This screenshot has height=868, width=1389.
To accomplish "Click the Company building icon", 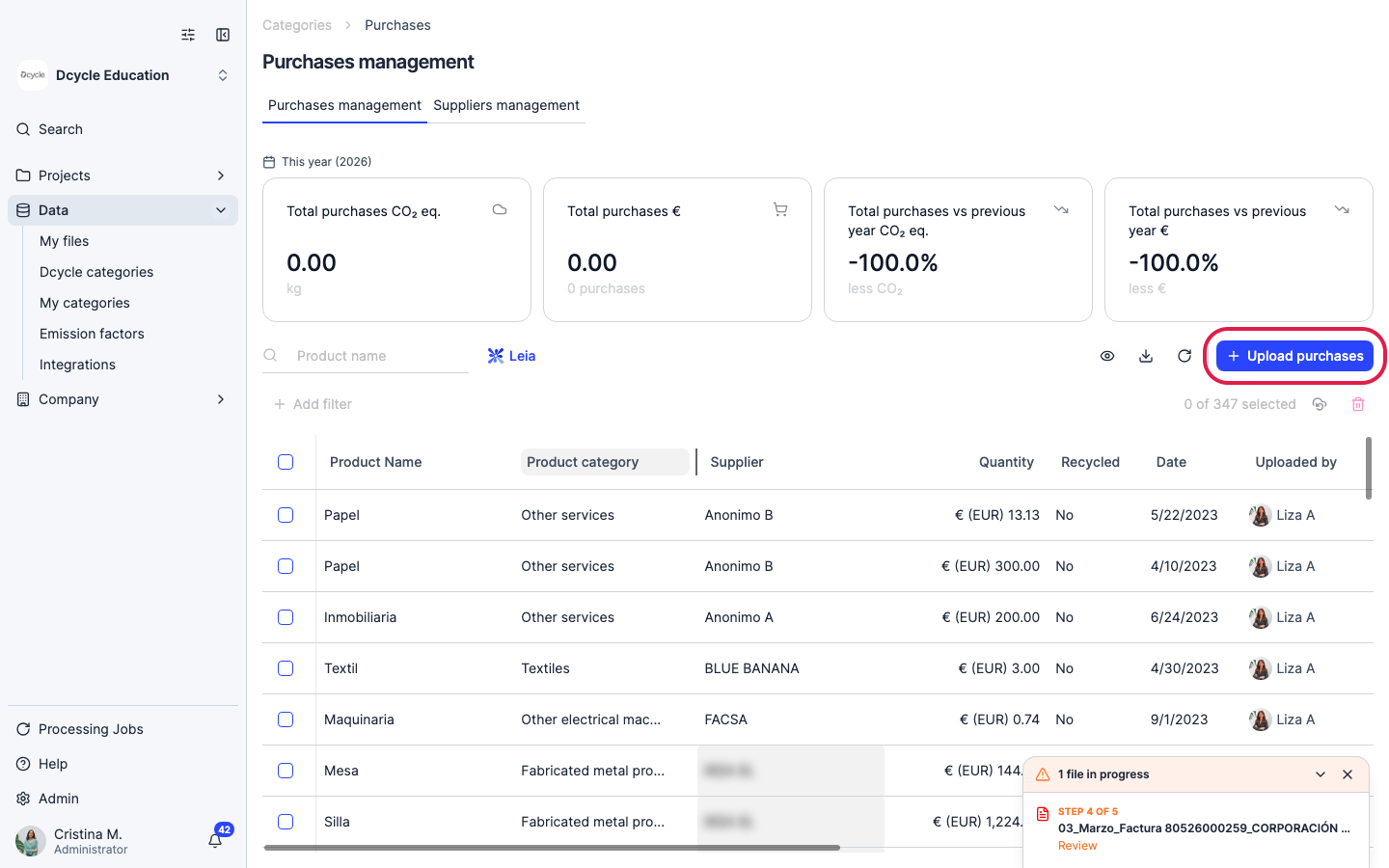I will [23, 399].
